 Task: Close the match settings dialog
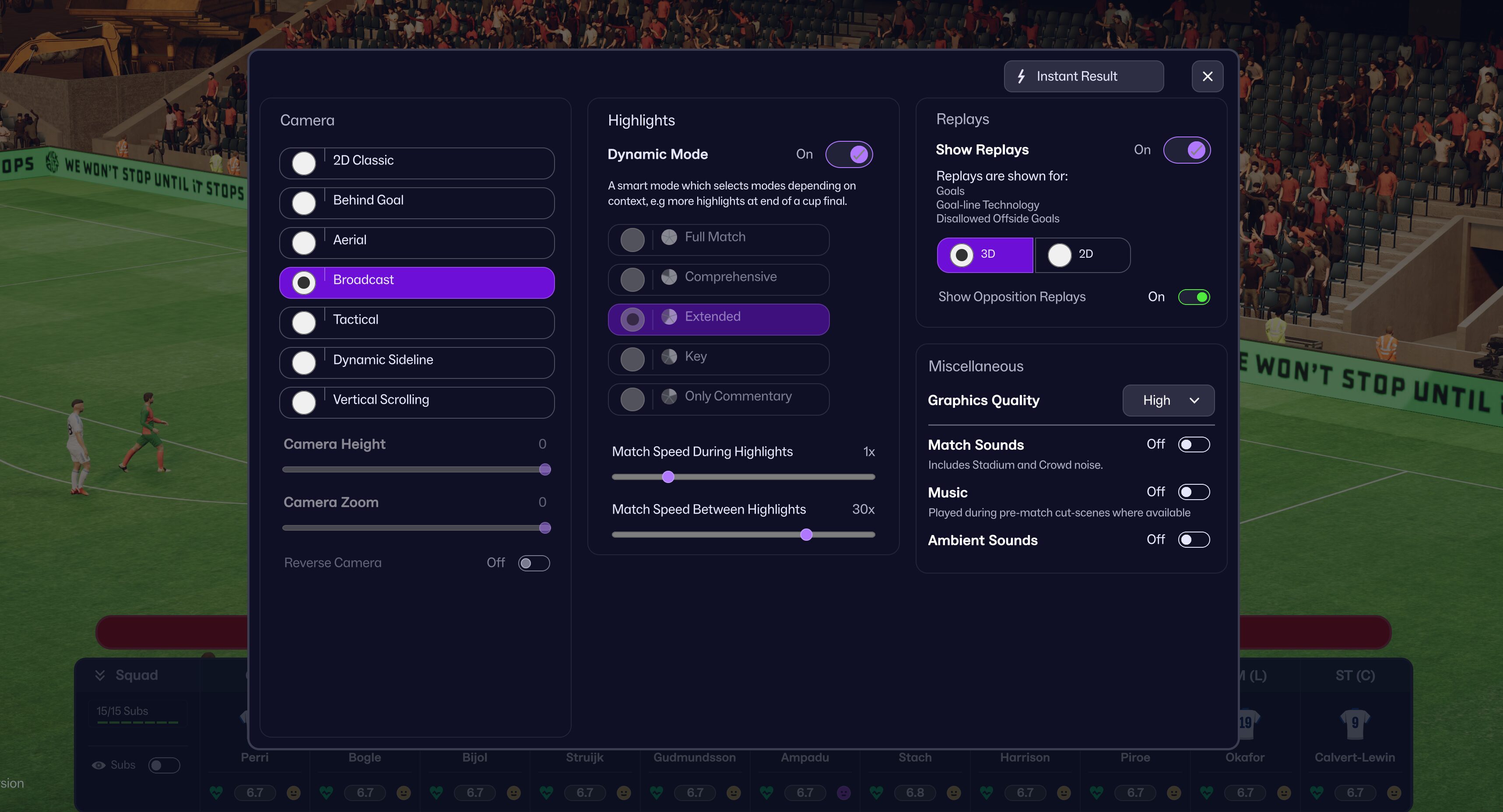tap(1207, 77)
